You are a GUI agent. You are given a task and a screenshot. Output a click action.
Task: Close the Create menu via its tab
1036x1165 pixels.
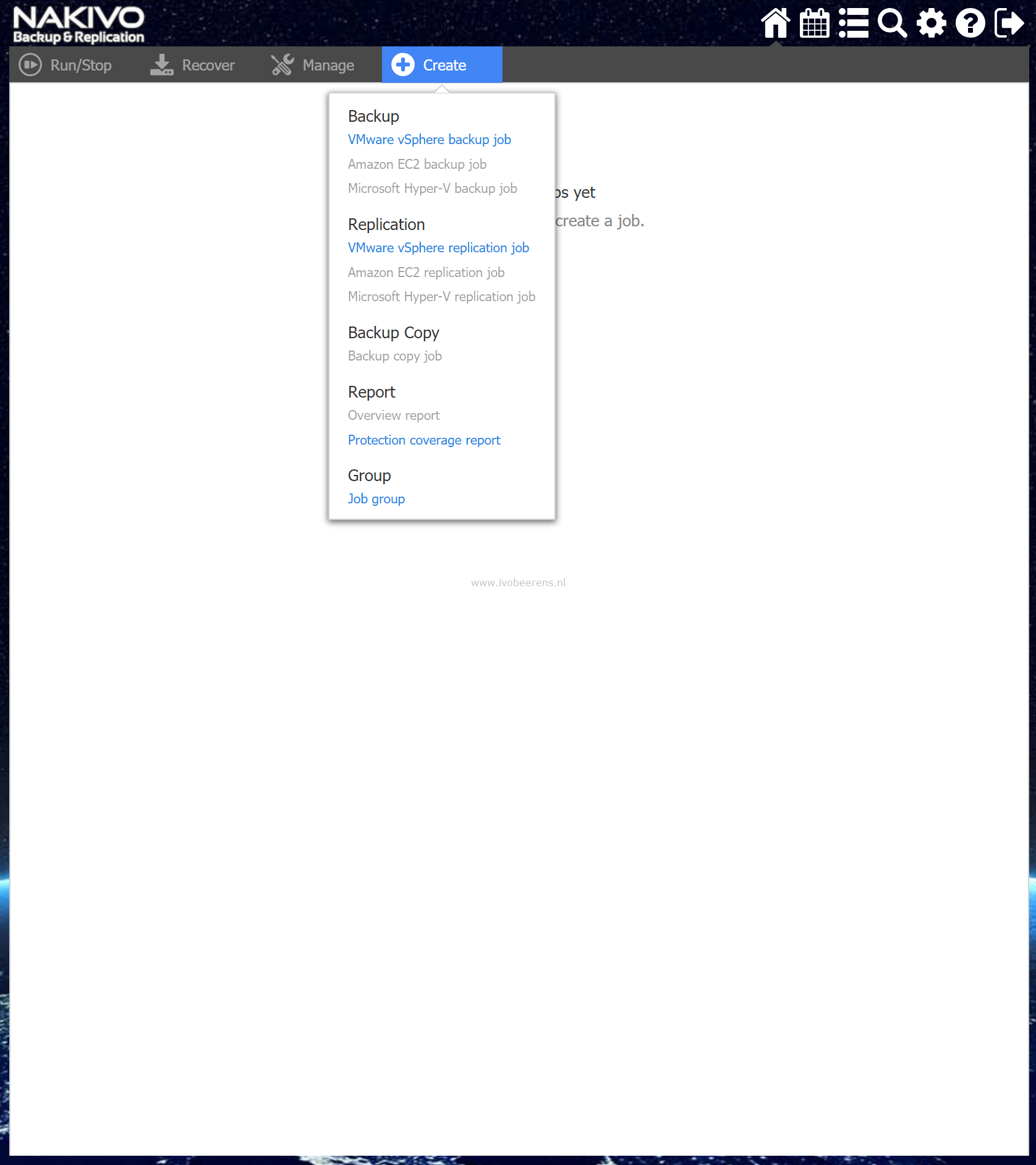click(x=442, y=64)
